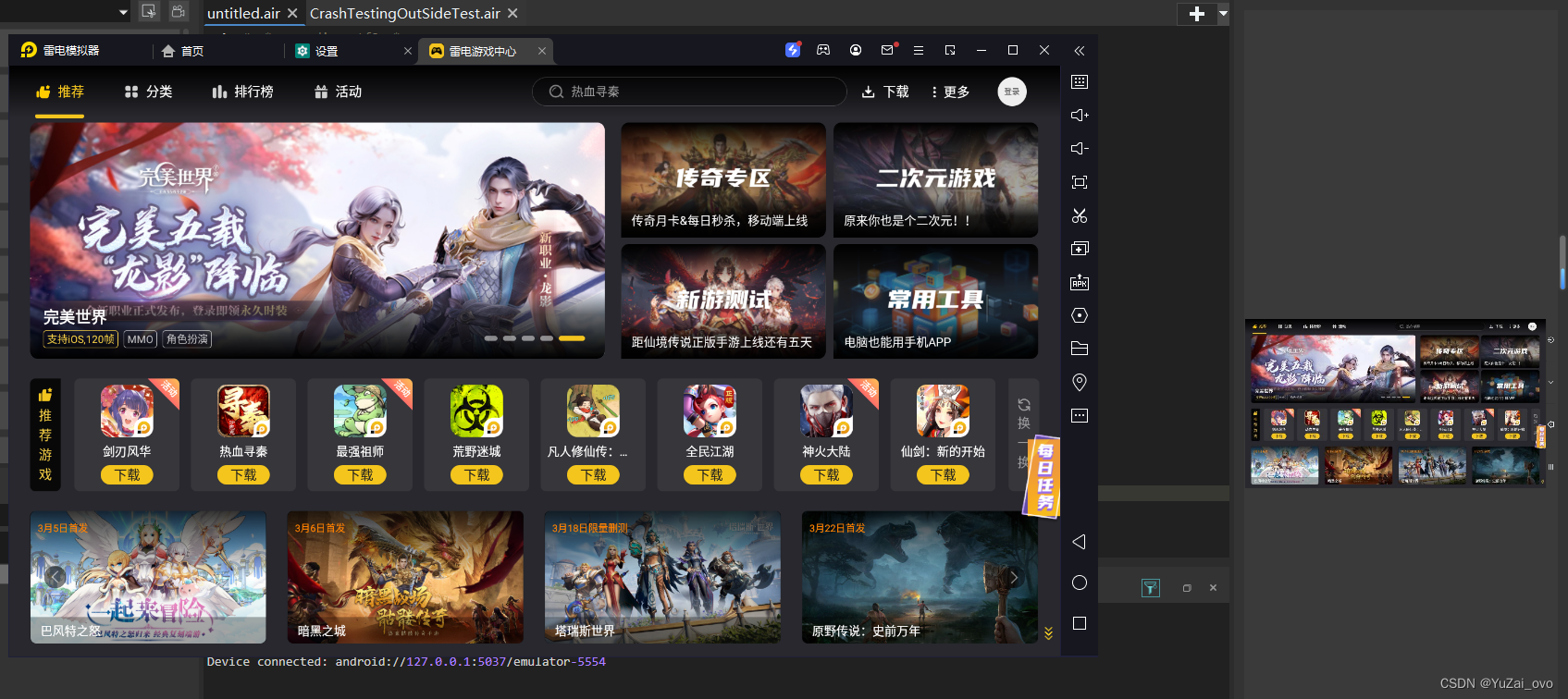Open the keyboard mapping icon in emulator sidebar

pyautogui.click(x=1079, y=81)
